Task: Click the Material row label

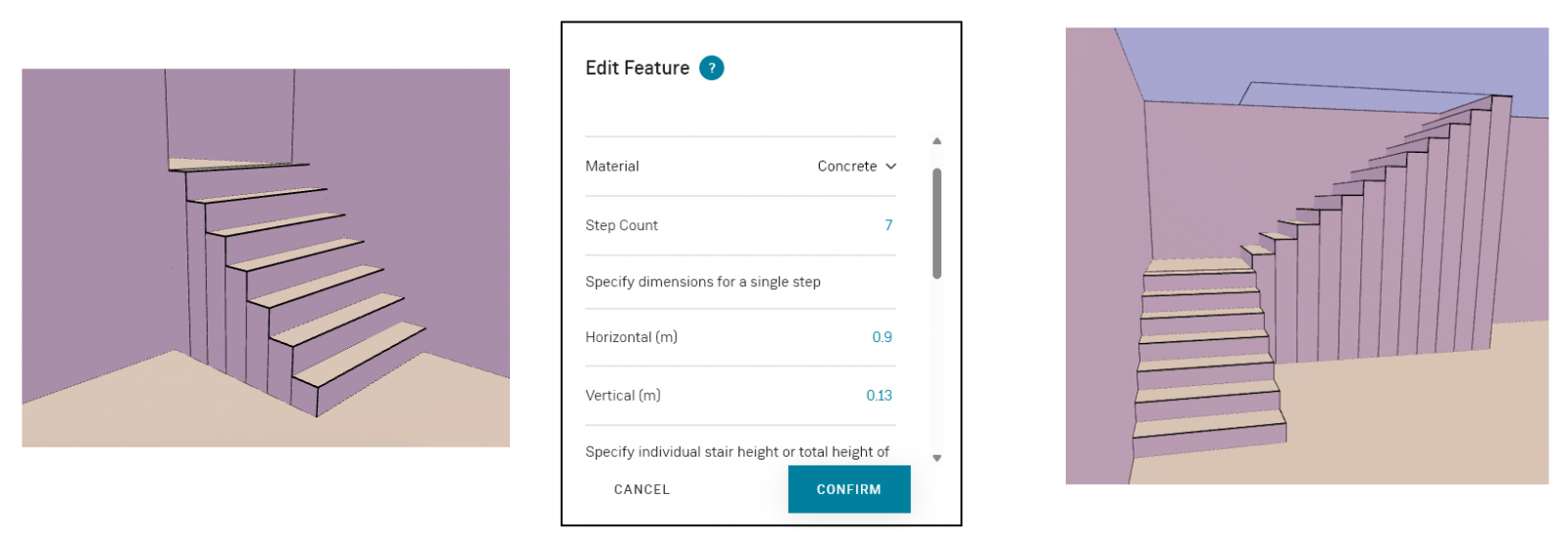Action: (x=612, y=167)
